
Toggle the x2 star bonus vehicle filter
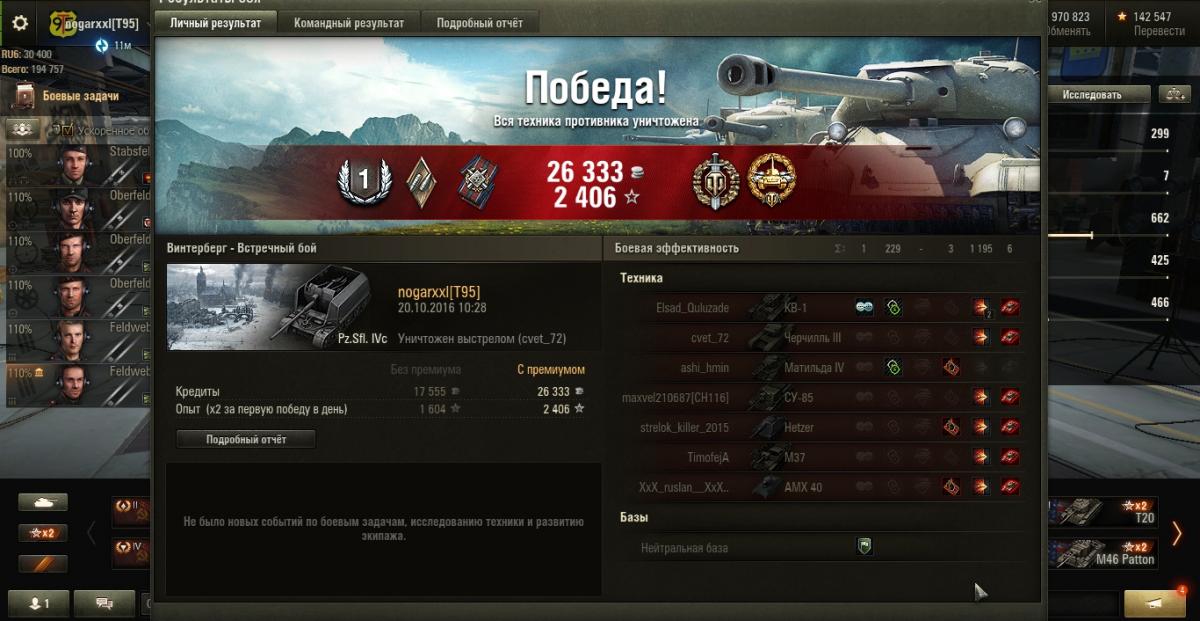coord(43,533)
